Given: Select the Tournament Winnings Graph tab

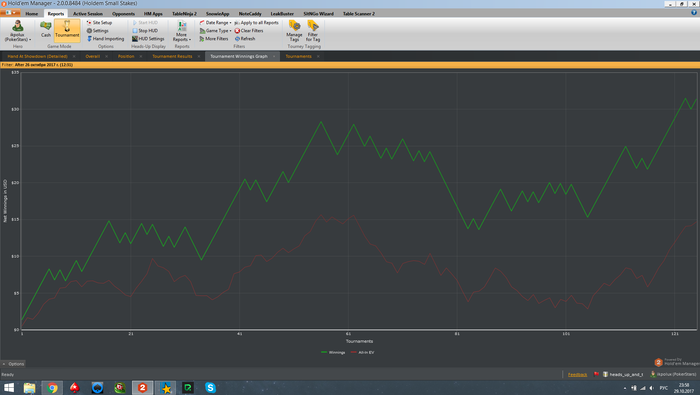Looking at the screenshot, I should 239,56.
